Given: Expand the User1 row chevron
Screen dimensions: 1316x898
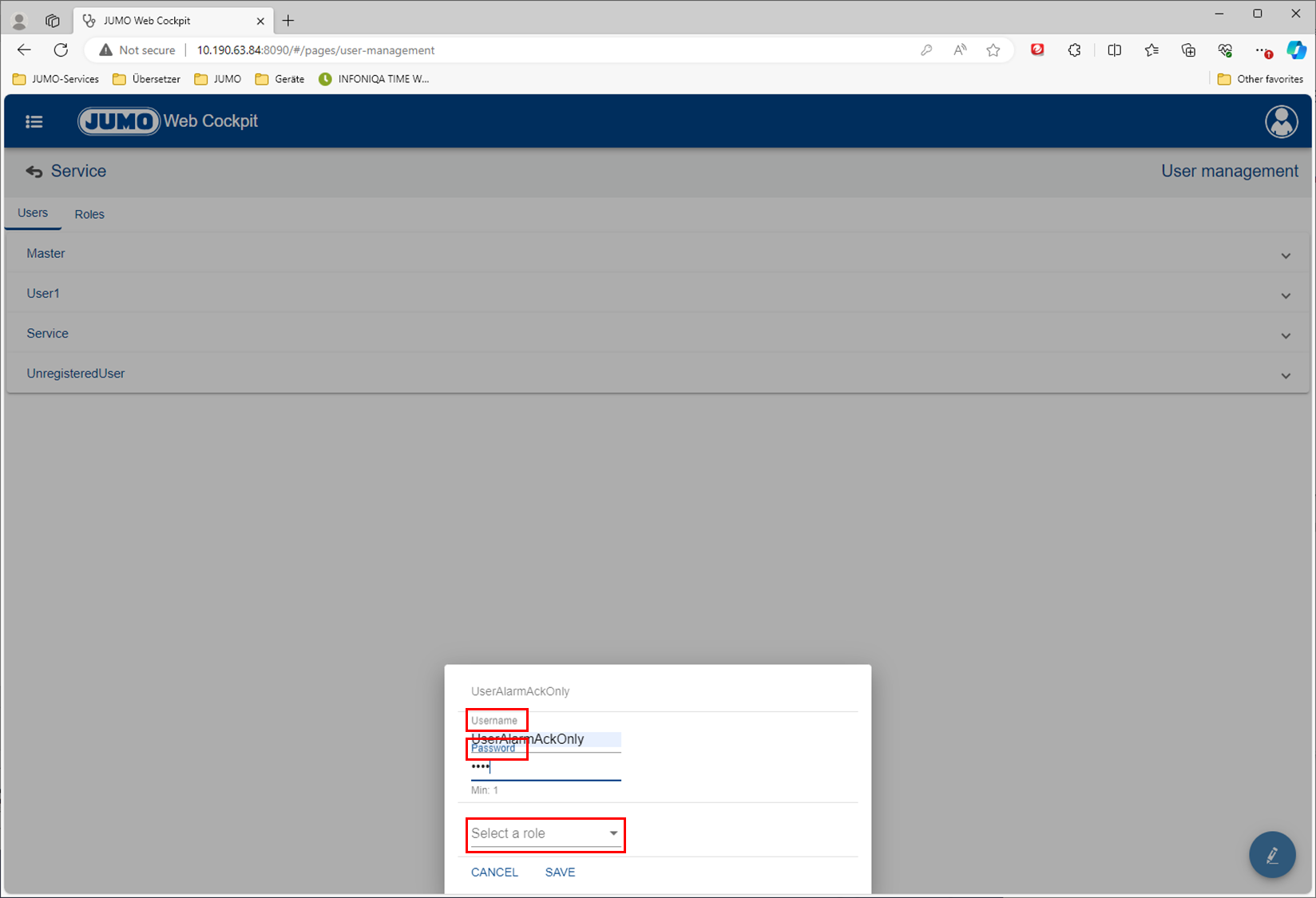Looking at the screenshot, I should [x=1285, y=295].
